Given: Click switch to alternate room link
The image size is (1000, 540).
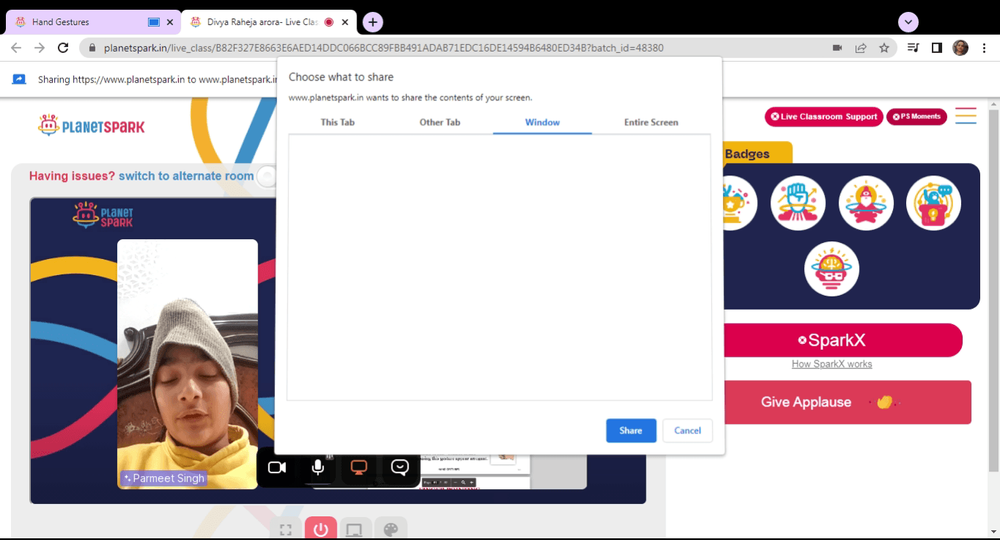Looking at the screenshot, I should [186, 176].
